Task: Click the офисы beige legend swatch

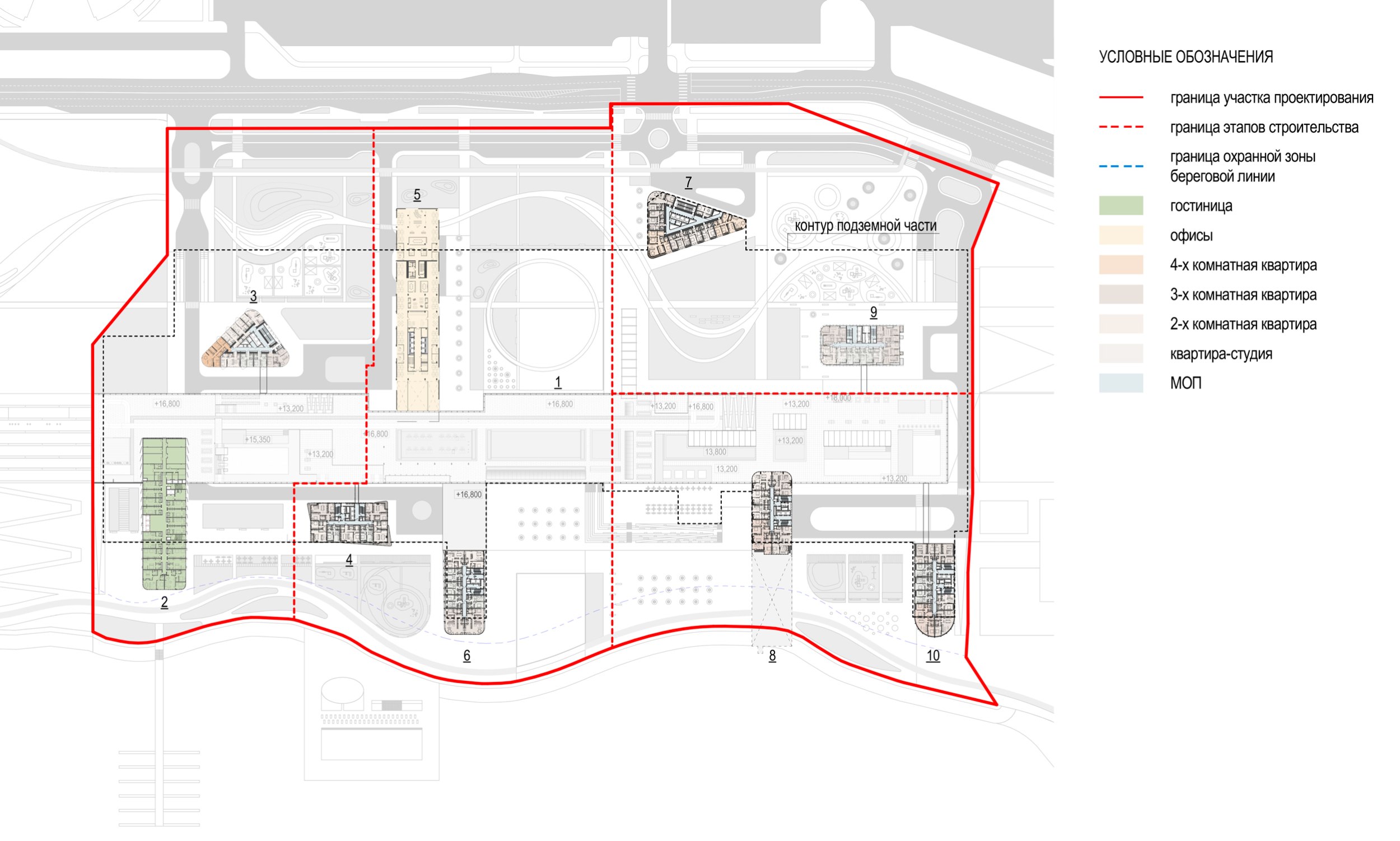Action: click(x=1120, y=235)
